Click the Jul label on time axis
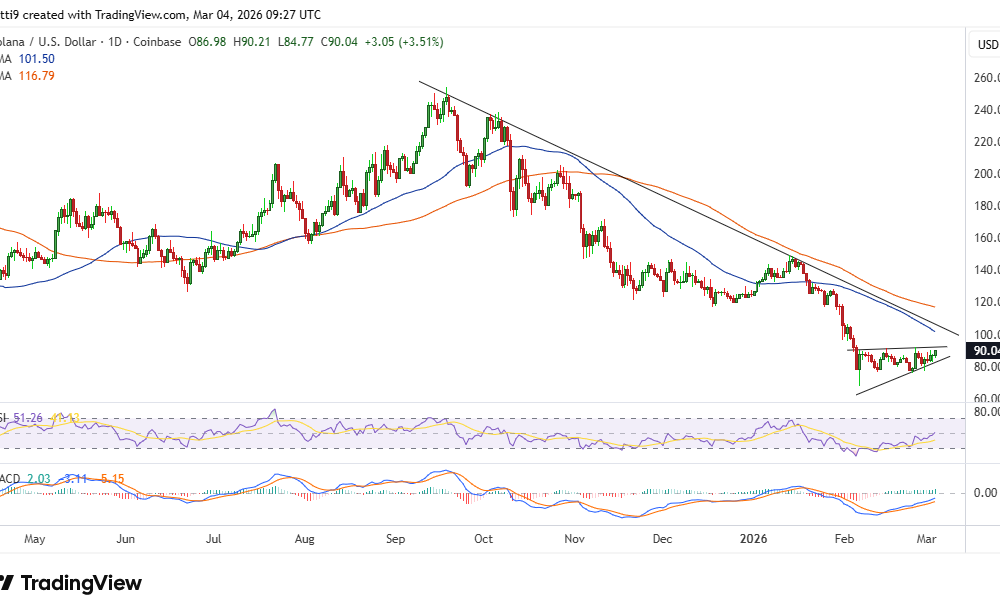Screen dimensions: 1000x613 click(x=214, y=539)
